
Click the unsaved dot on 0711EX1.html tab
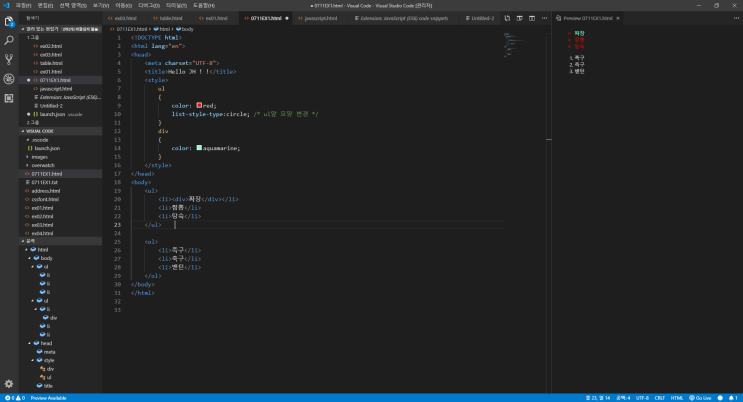287,18
